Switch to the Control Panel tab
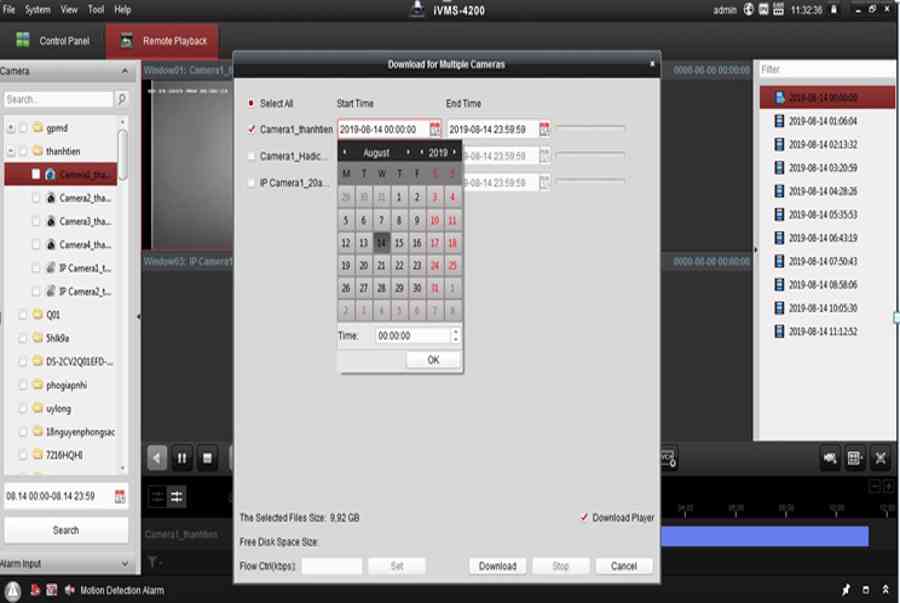 tap(55, 41)
